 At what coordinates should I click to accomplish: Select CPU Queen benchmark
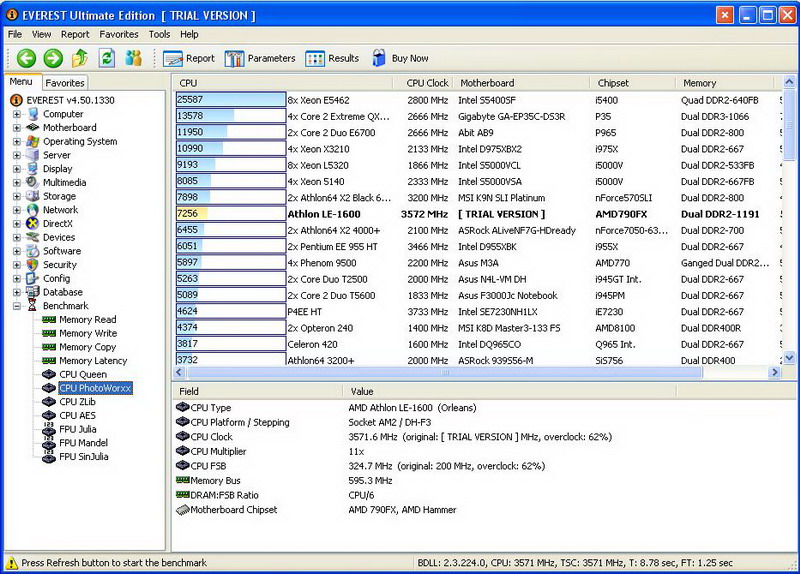click(x=83, y=375)
